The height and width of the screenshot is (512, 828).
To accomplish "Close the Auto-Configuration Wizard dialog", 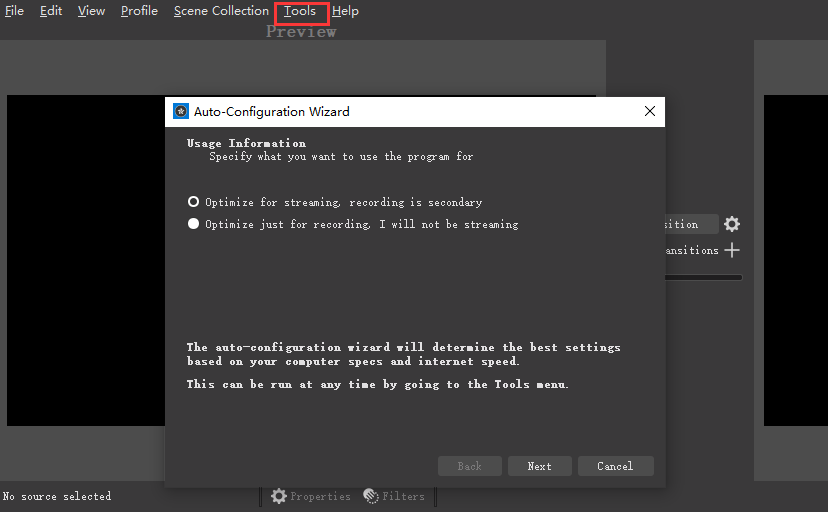I will pos(650,111).
